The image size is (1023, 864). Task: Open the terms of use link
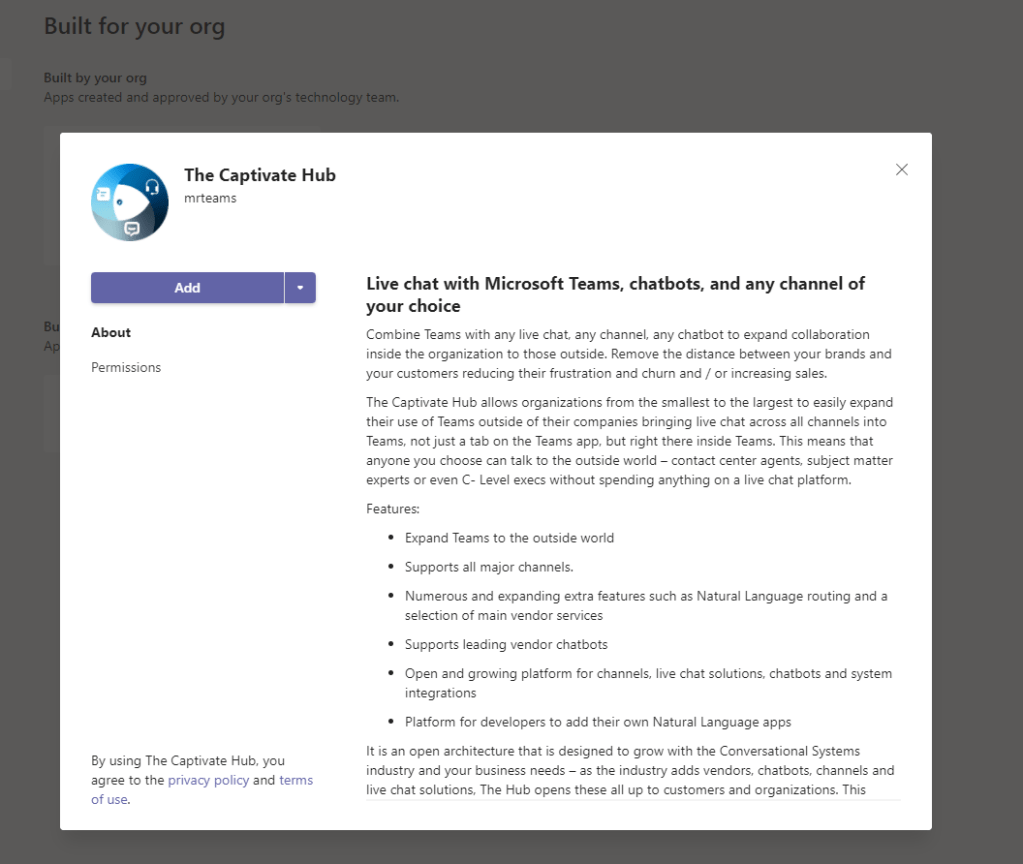click(x=296, y=780)
